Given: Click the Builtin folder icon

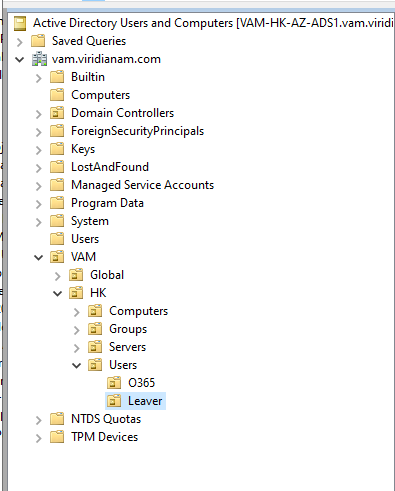Looking at the screenshot, I should (x=57, y=77).
